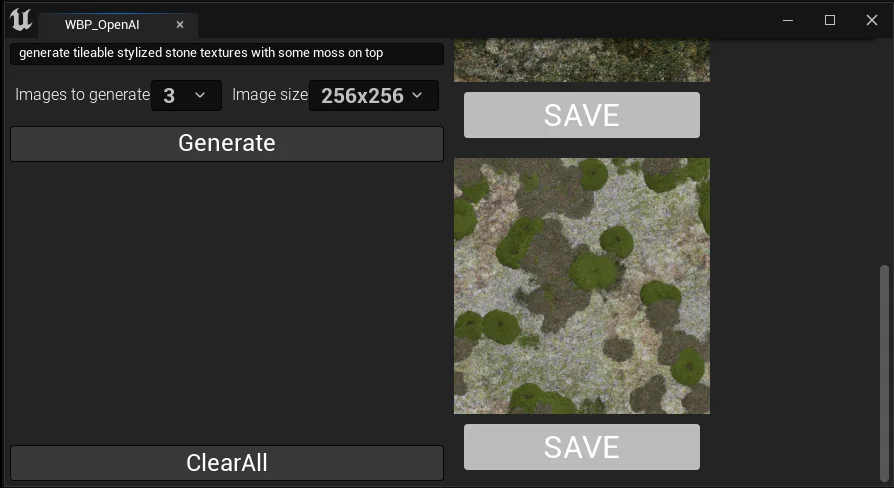Select the partially visible top texture image
This screenshot has height=488, width=894.
[582, 60]
